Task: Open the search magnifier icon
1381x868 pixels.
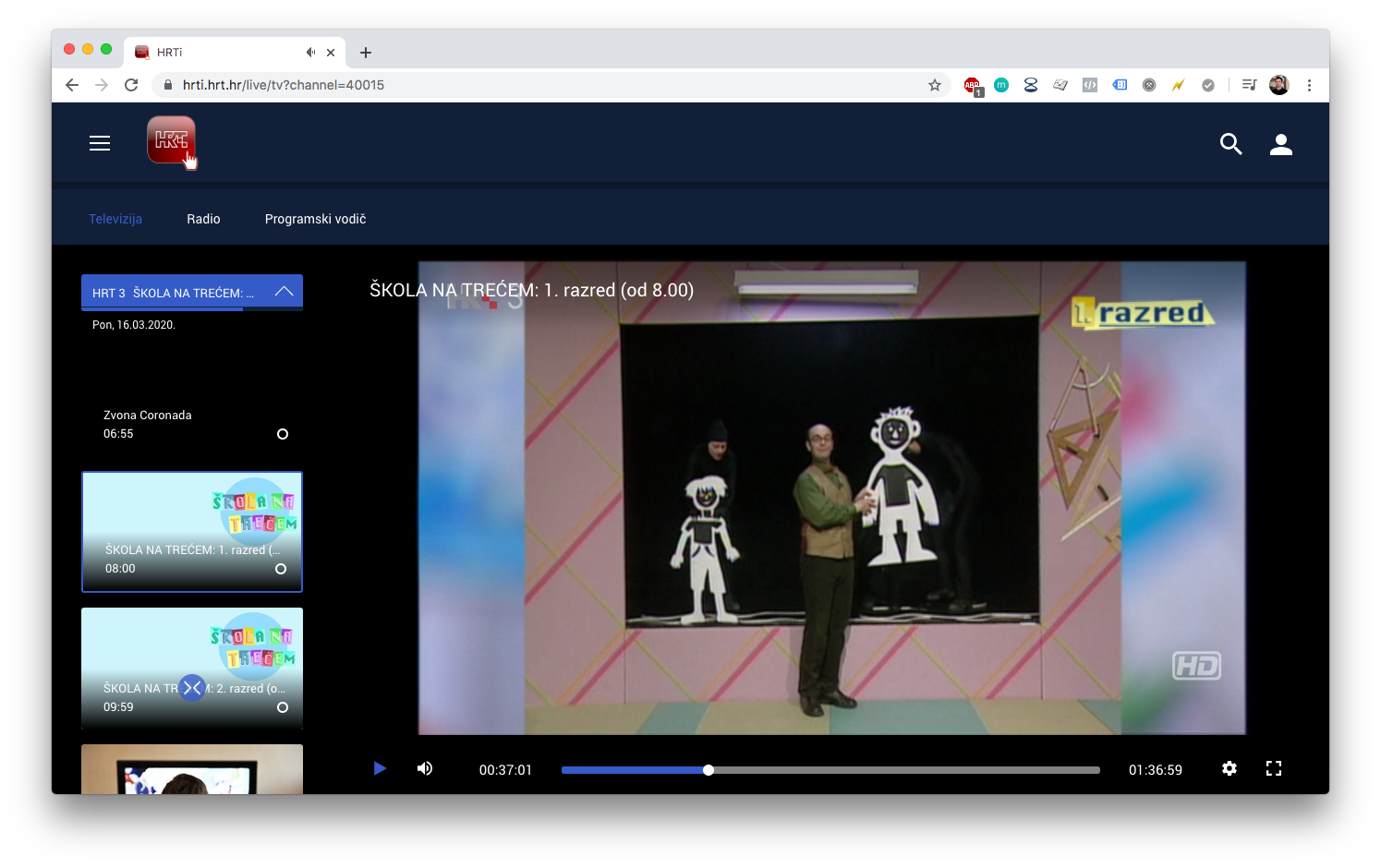Action: (1230, 144)
